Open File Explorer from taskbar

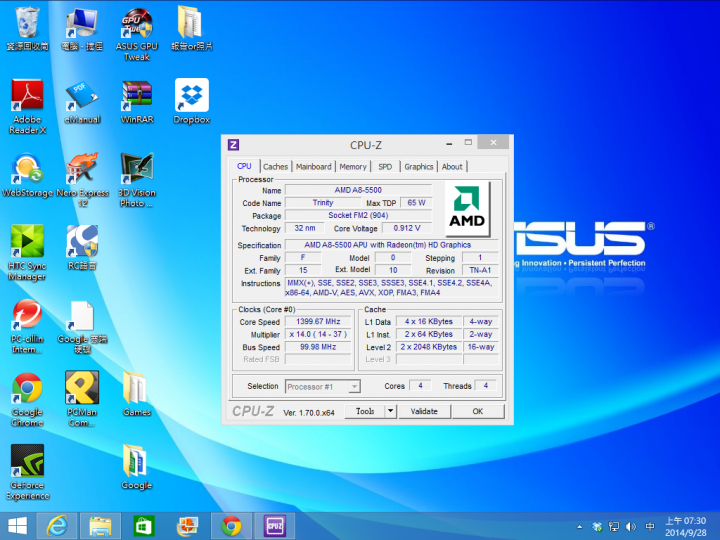pos(100,526)
